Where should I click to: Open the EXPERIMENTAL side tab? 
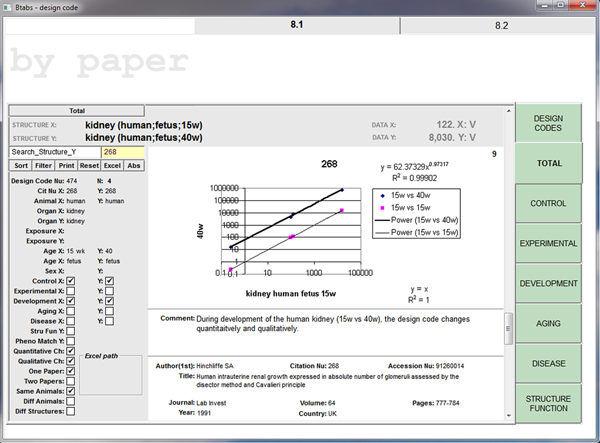coord(548,243)
